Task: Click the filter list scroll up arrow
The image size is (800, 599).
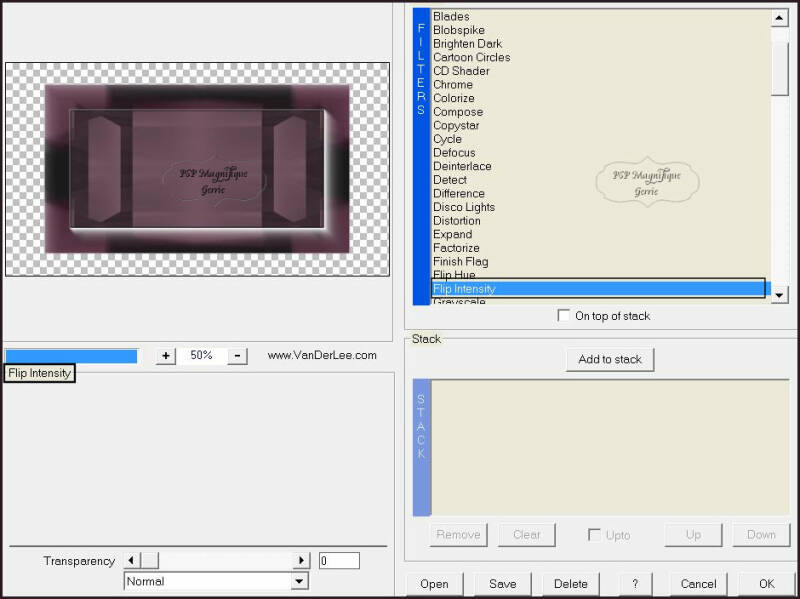Action: click(779, 18)
